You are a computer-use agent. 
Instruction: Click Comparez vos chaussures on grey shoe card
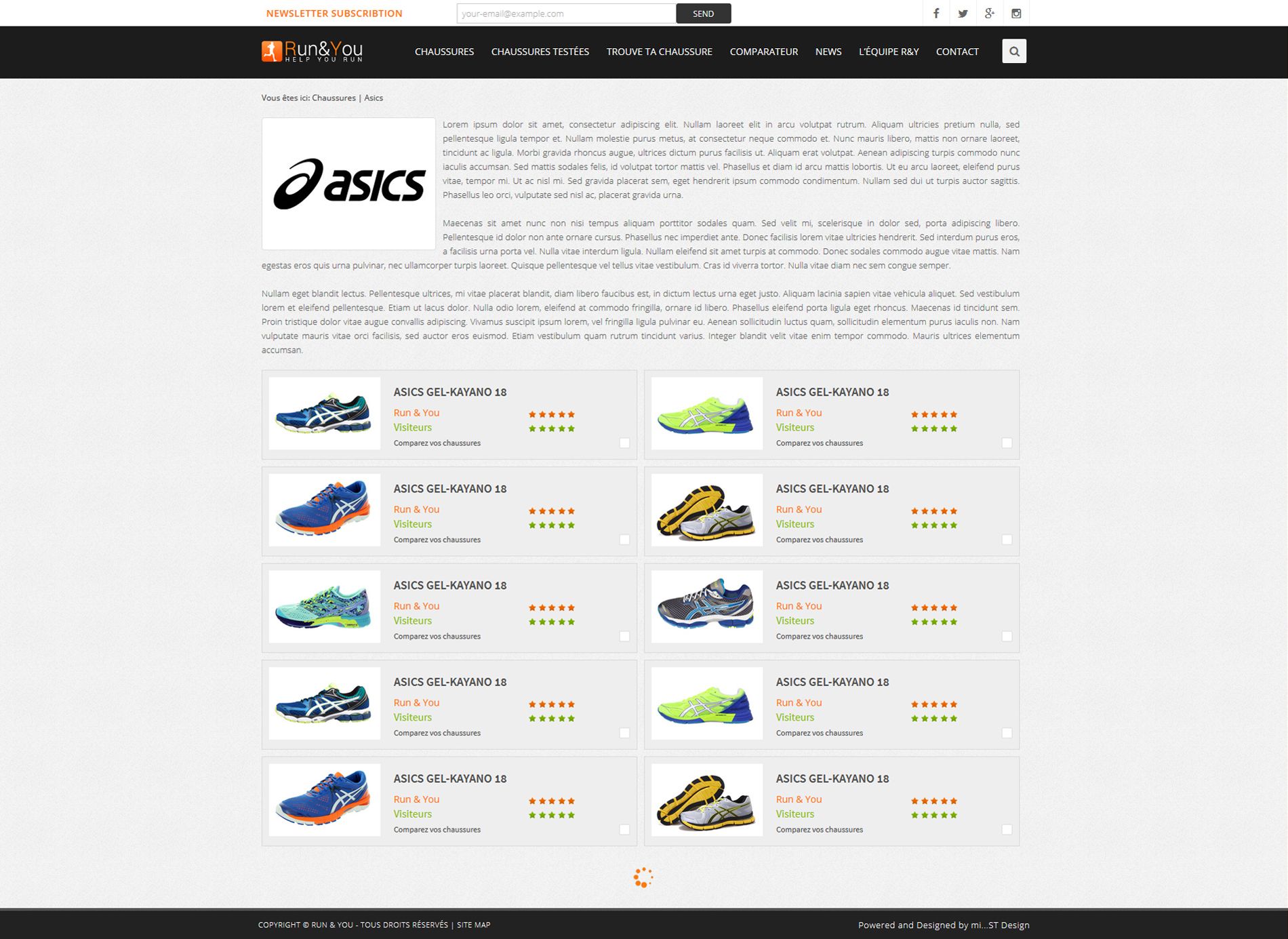point(819,636)
